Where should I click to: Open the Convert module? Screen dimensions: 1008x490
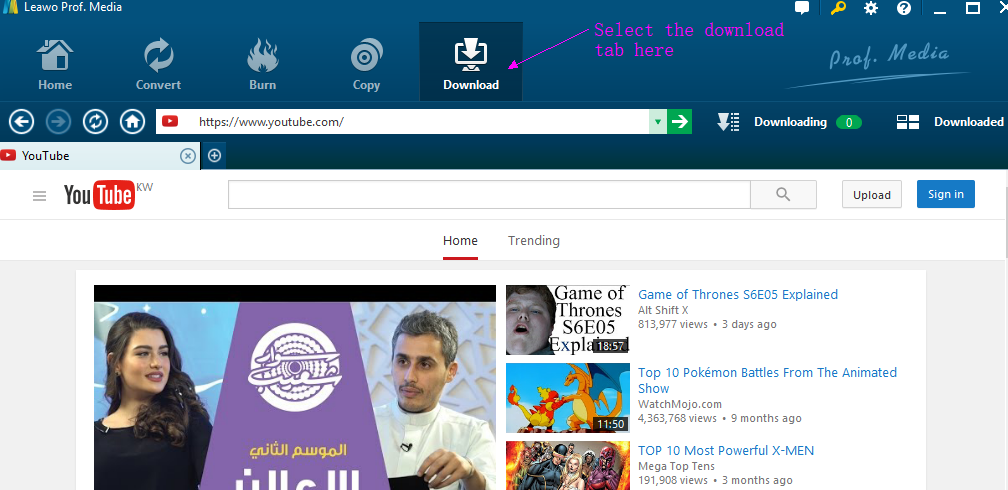[x=158, y=64]
